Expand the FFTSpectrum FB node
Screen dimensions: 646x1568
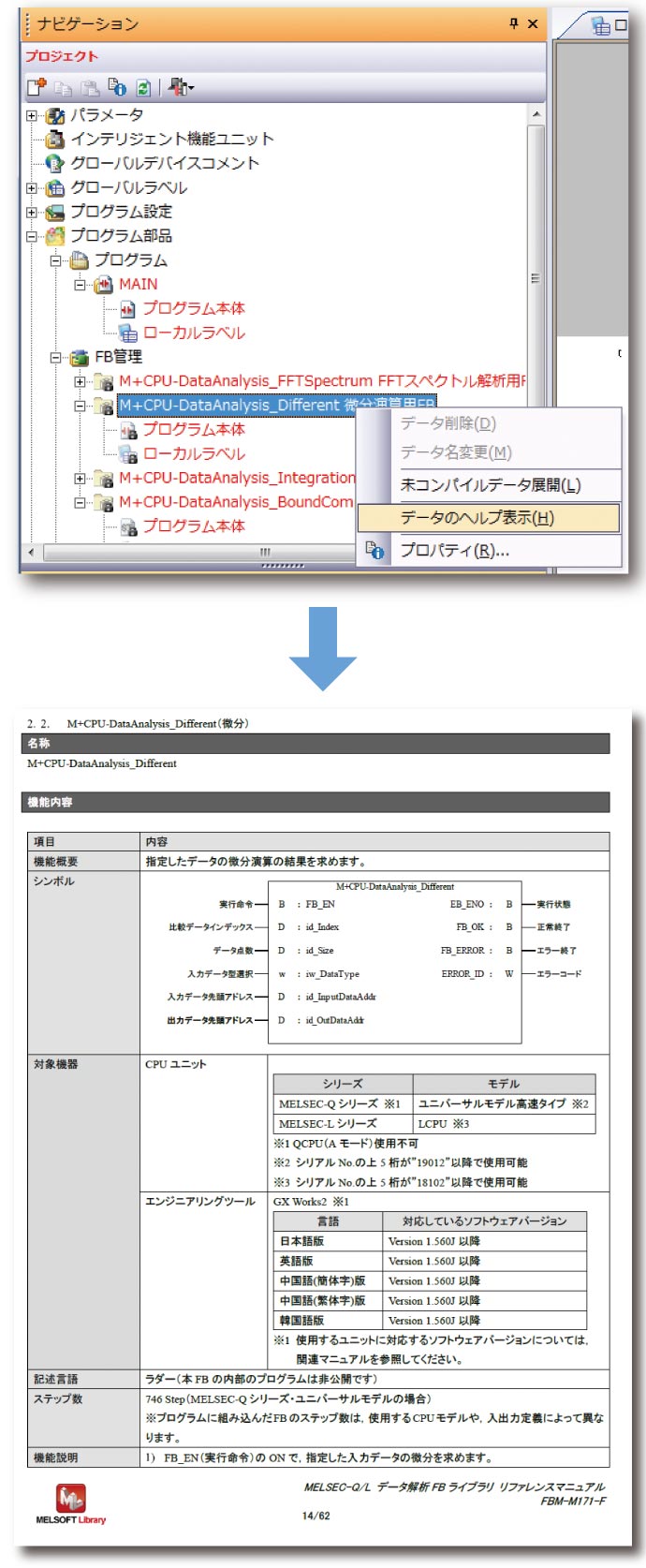tap(81, 382)
